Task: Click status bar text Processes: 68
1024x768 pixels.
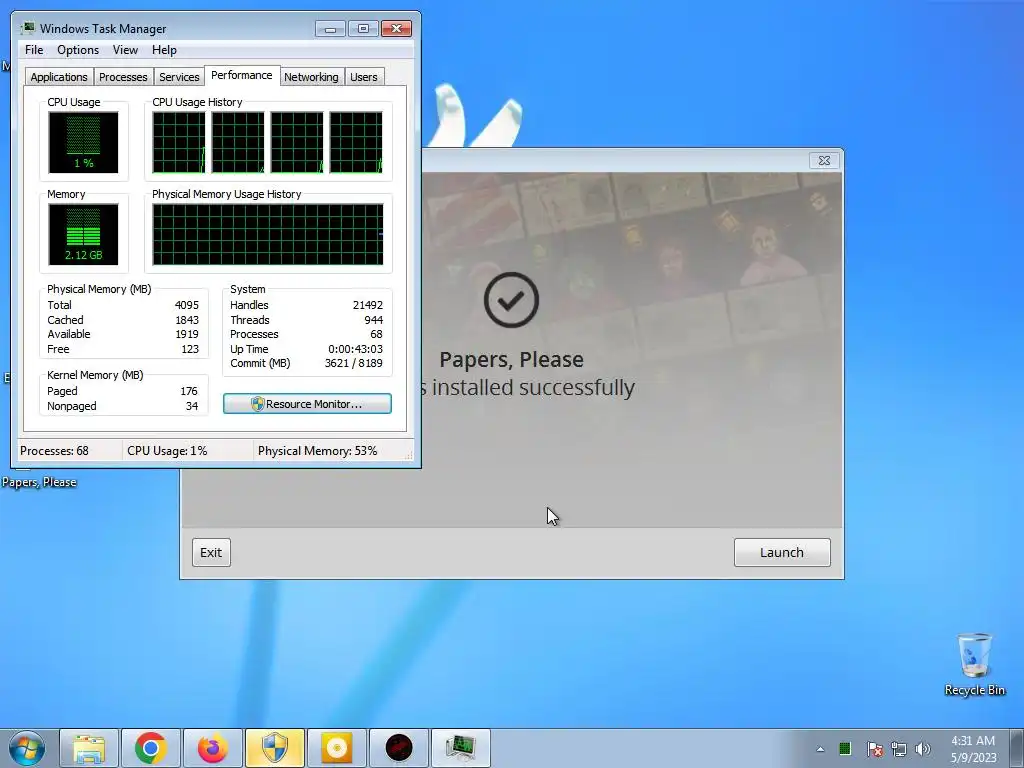Action: pyautogui.click(x=54, y=451)
